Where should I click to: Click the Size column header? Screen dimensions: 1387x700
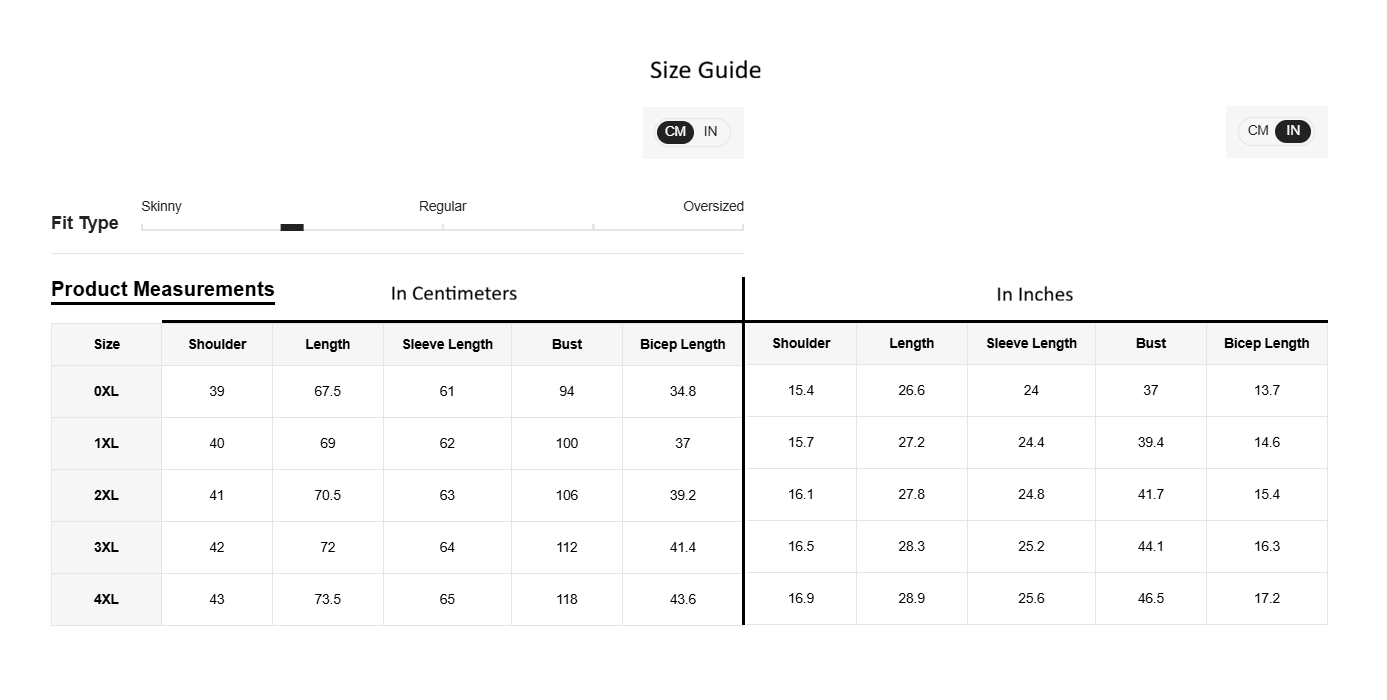point(107,344)
